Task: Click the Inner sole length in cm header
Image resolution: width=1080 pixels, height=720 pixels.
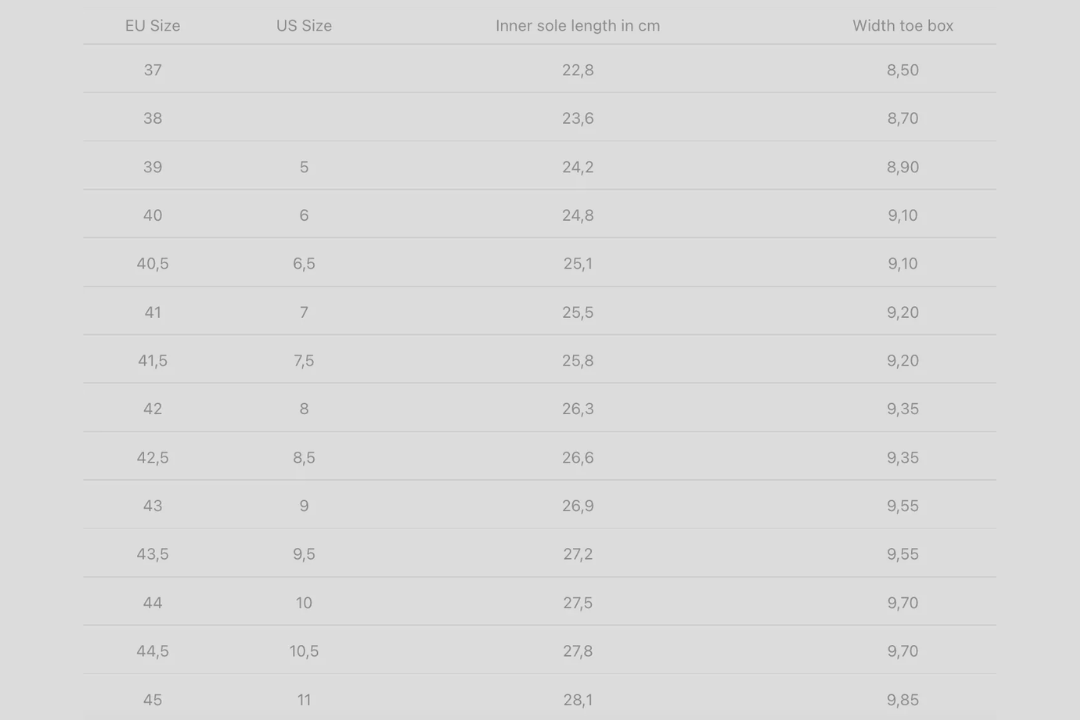Action: (x=577, y=26)
